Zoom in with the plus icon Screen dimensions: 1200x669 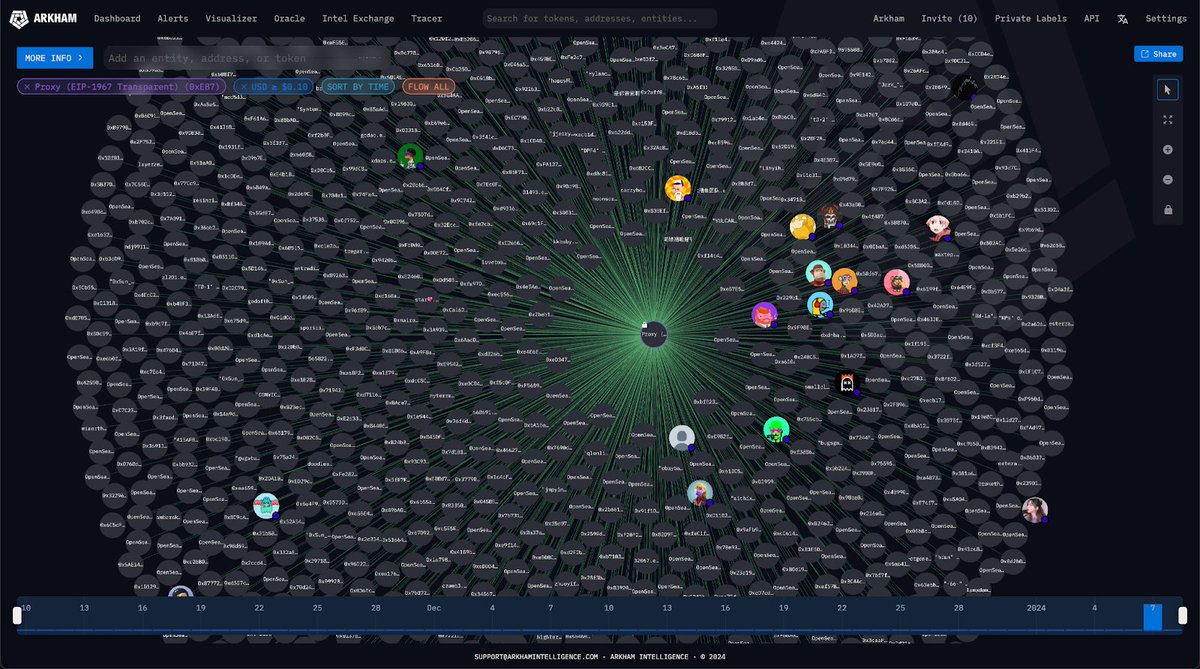[x=1167, y=150]
